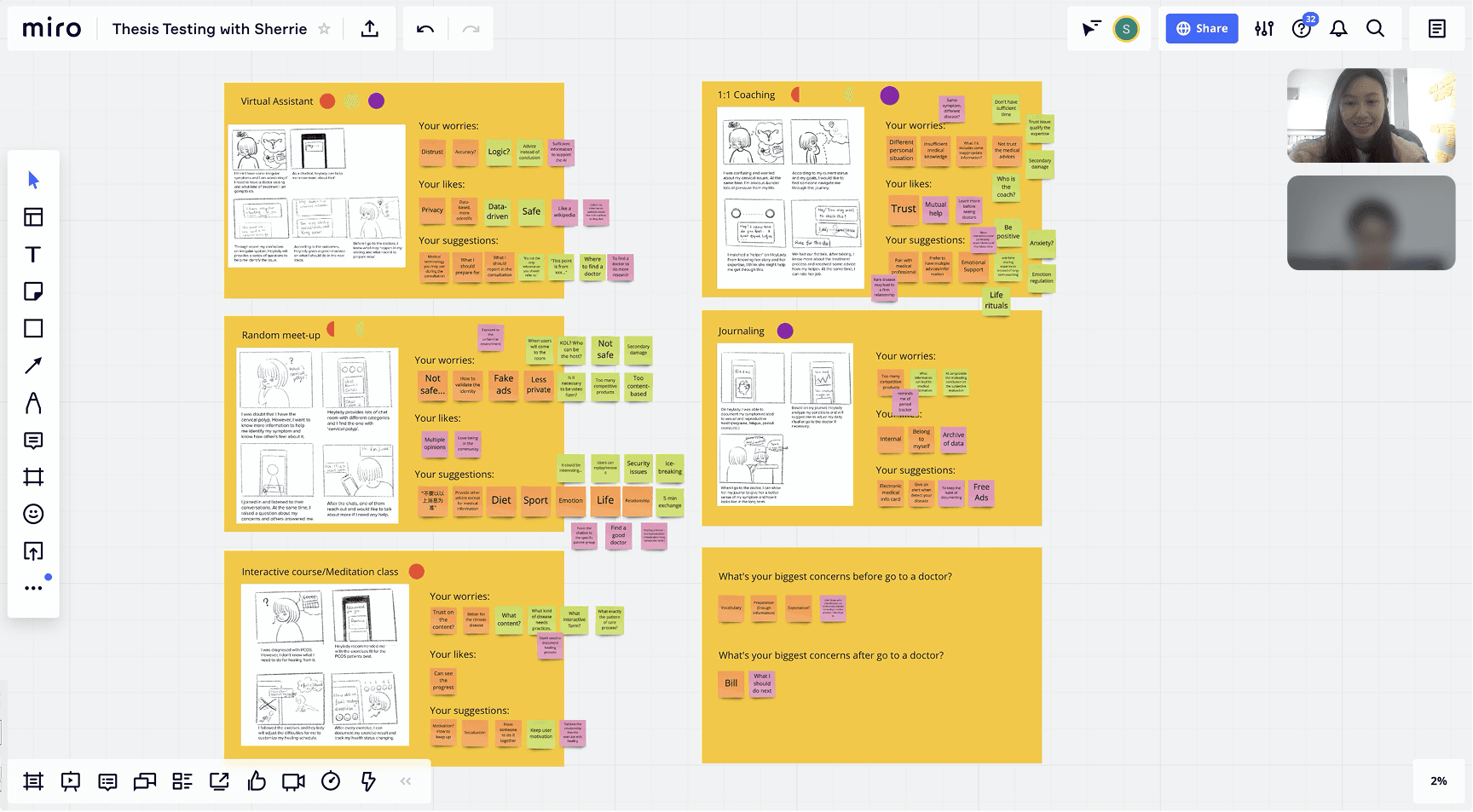The width and height of the screenshot is (1473, 812).
Task: Open the activity lightning bolt icon
Action: [368, 781]
